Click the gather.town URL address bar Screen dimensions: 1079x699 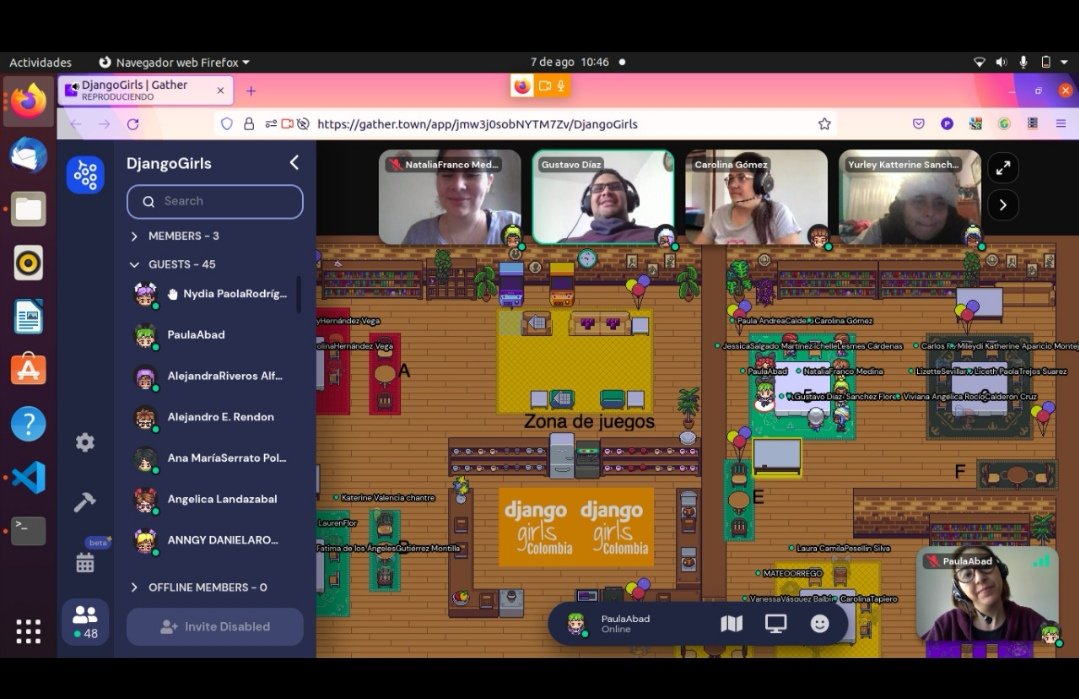(x=524, y=124)
